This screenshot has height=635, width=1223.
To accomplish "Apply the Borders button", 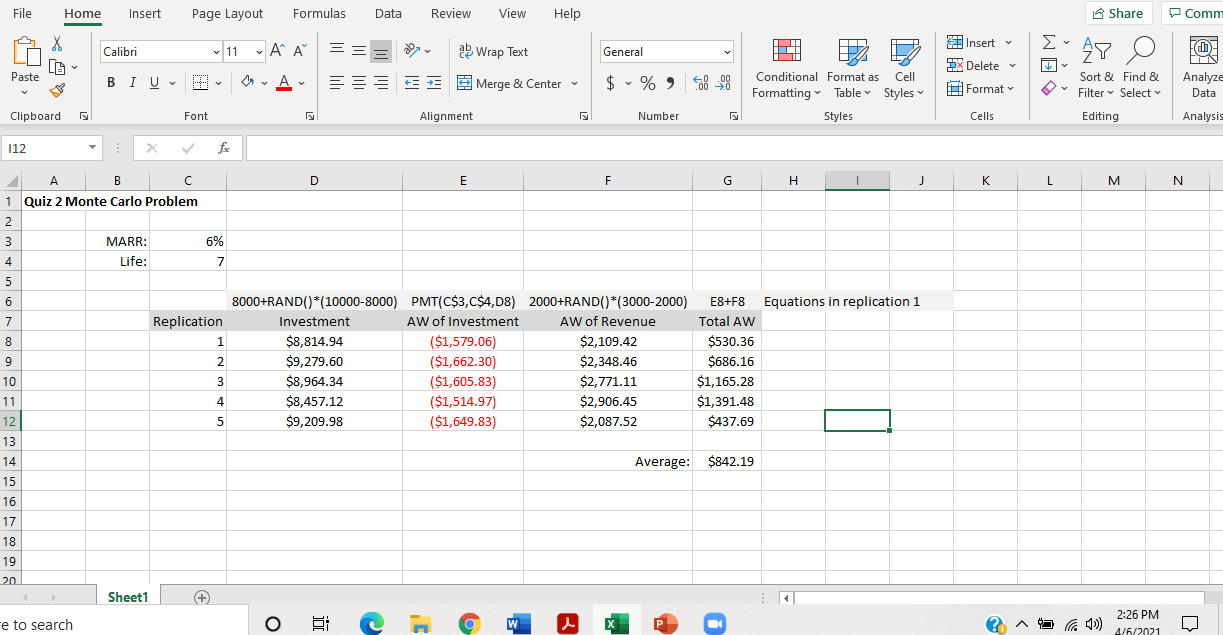I will [199, 84].
